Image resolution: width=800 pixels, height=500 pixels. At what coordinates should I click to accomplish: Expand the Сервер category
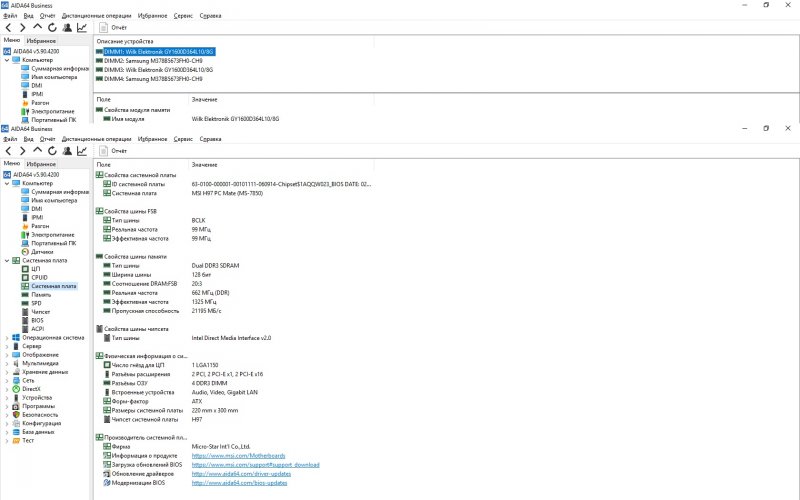click(x=7, y=346)
